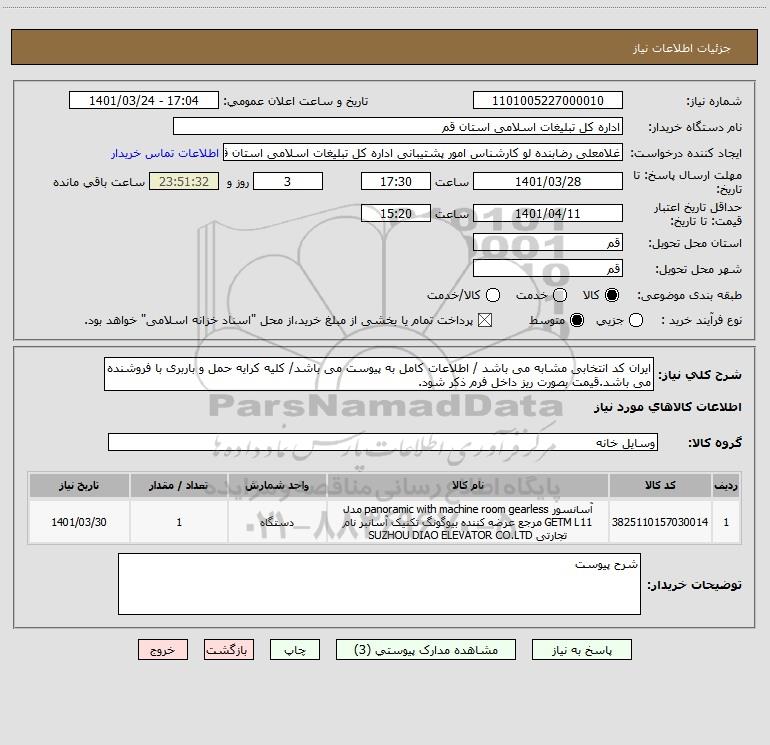Click the طبقه بندی موضوعی label
The height and width of the screenshot is (745, 770).
pos(689,295)
